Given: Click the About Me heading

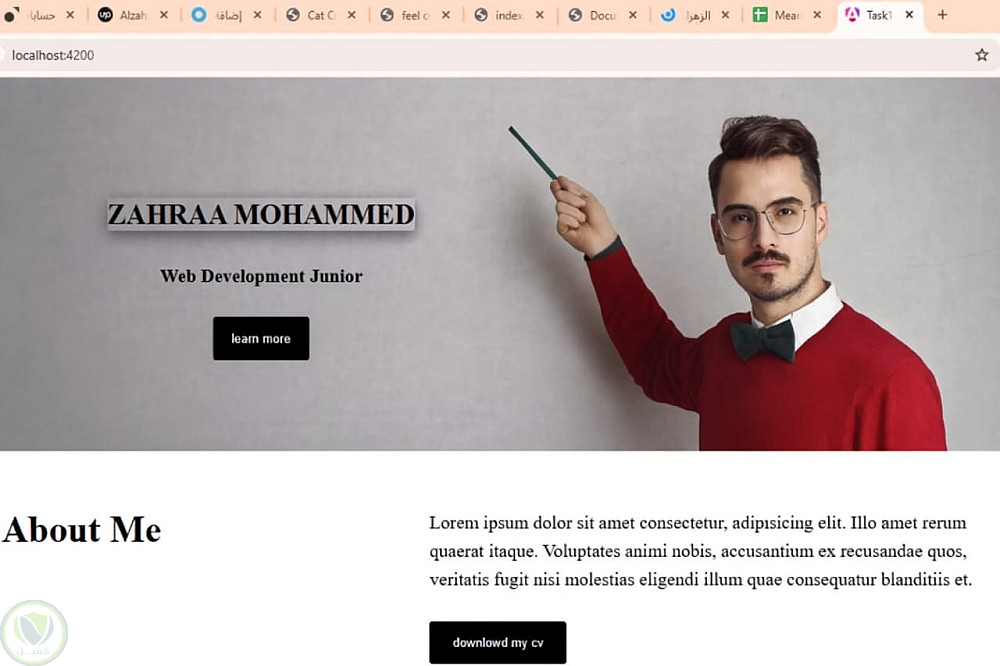Looking at the screenshot, I should 82,529.
